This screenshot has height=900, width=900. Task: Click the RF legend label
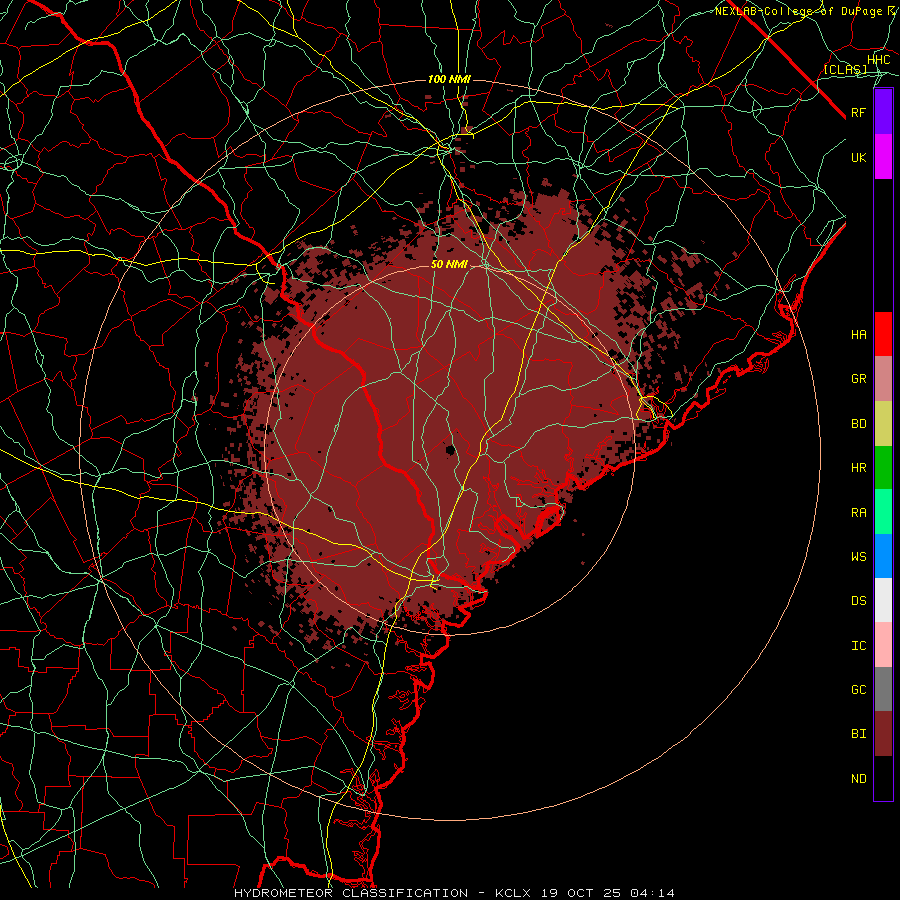click(858, 112)
